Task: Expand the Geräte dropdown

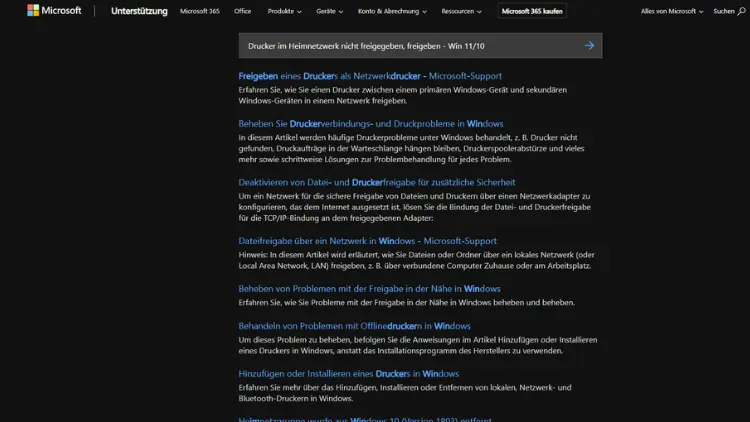Action: tap(330, 11)
